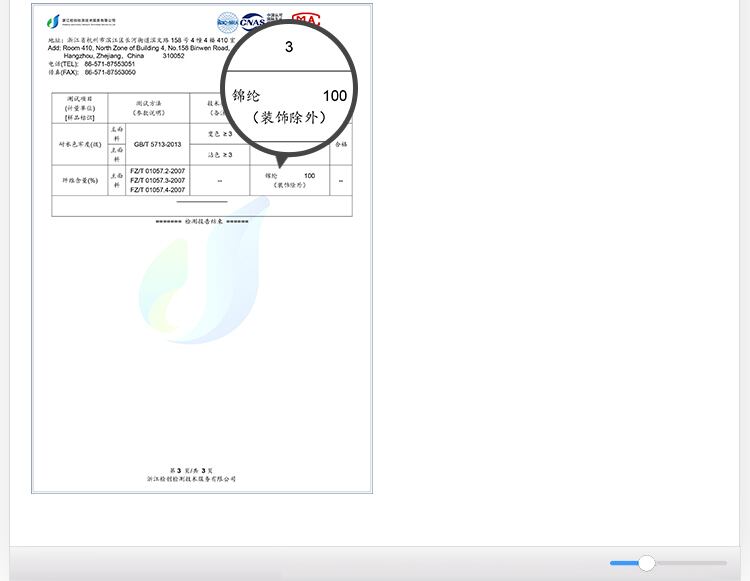Click the '100' inside the magnified callout
Screen dimensions: 750x581
point(335,96)
